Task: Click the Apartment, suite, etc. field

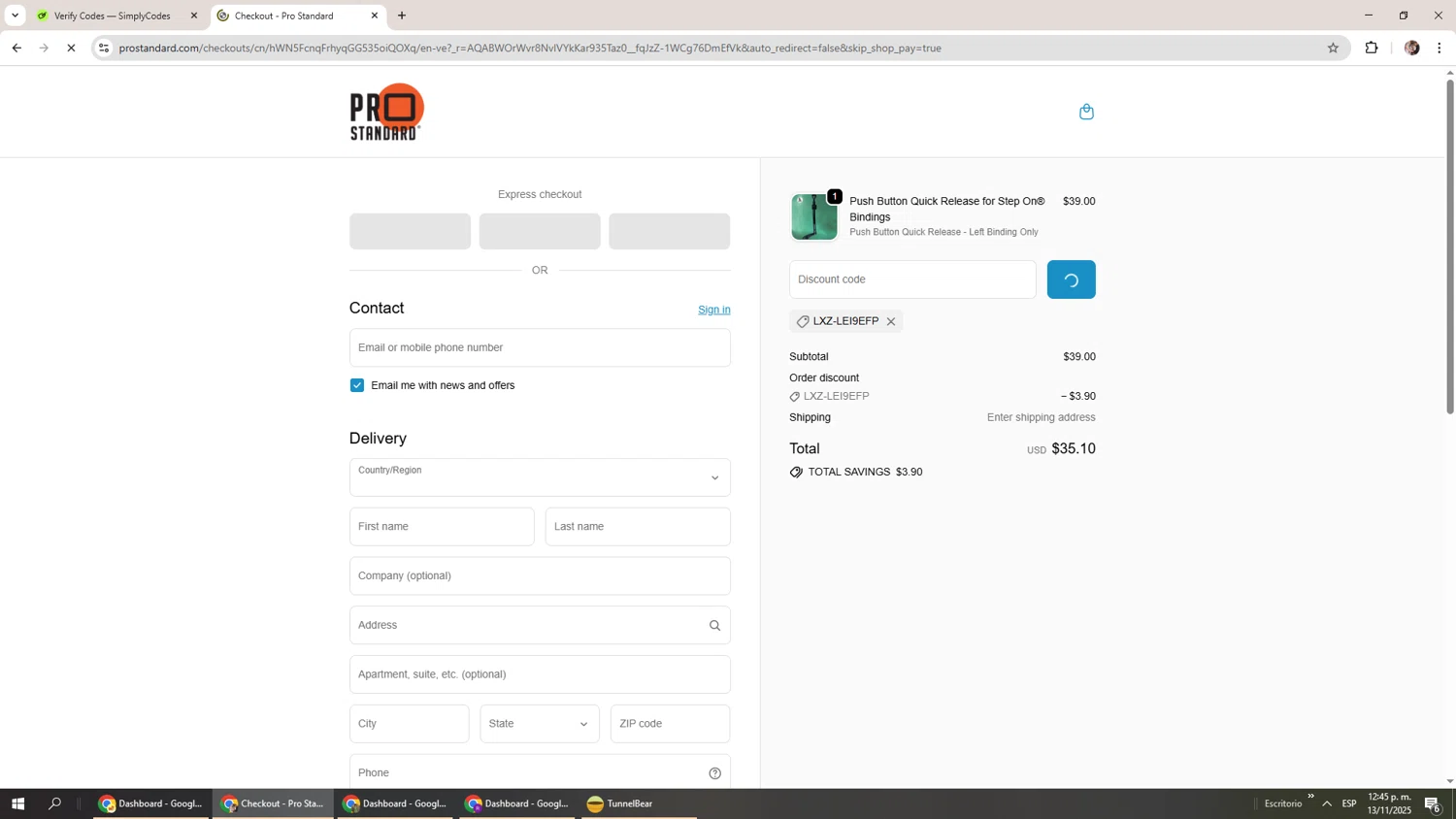Action: (540, 674)
